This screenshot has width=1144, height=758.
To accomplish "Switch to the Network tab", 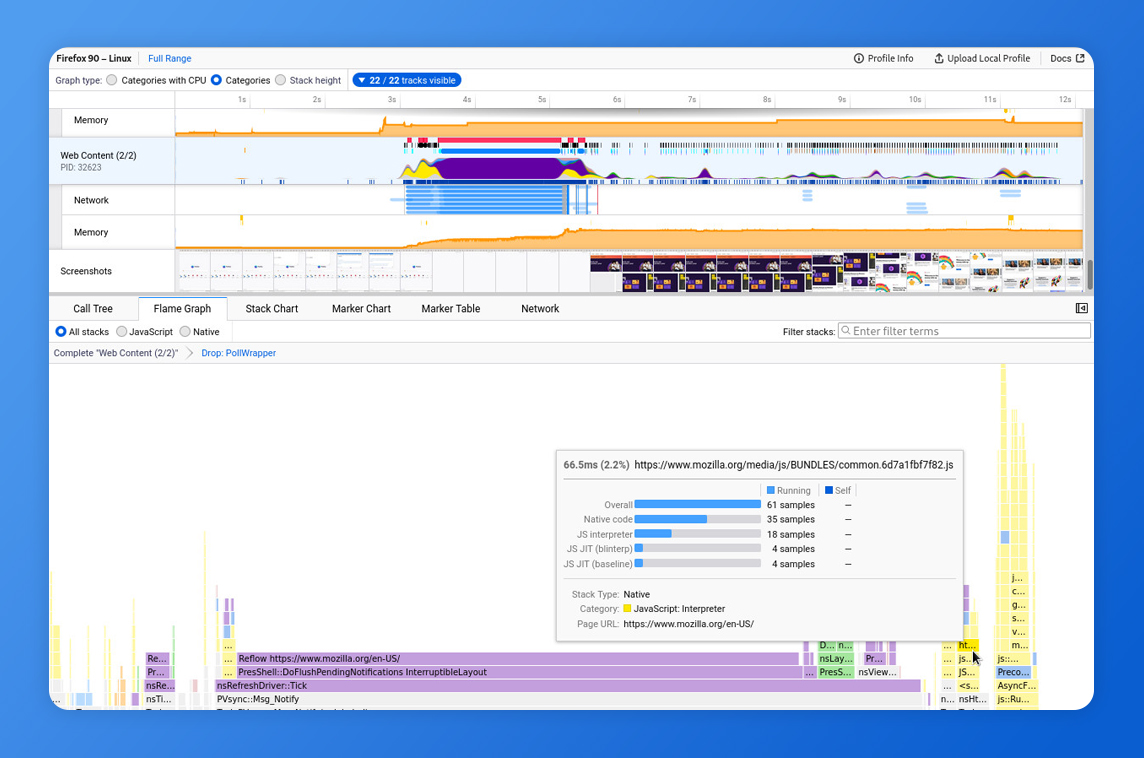I will coord(540,309).
